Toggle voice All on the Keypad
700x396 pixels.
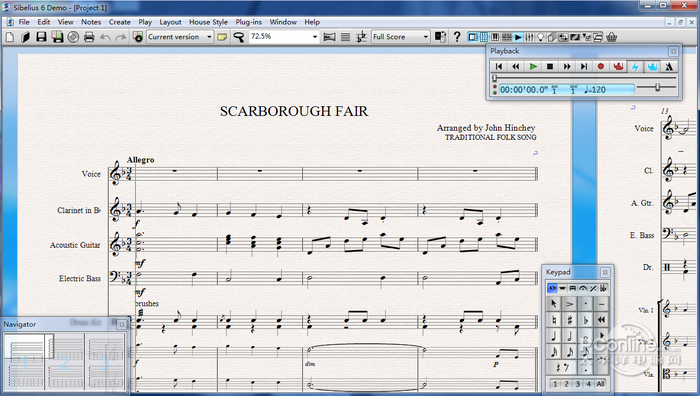point(600,384)
